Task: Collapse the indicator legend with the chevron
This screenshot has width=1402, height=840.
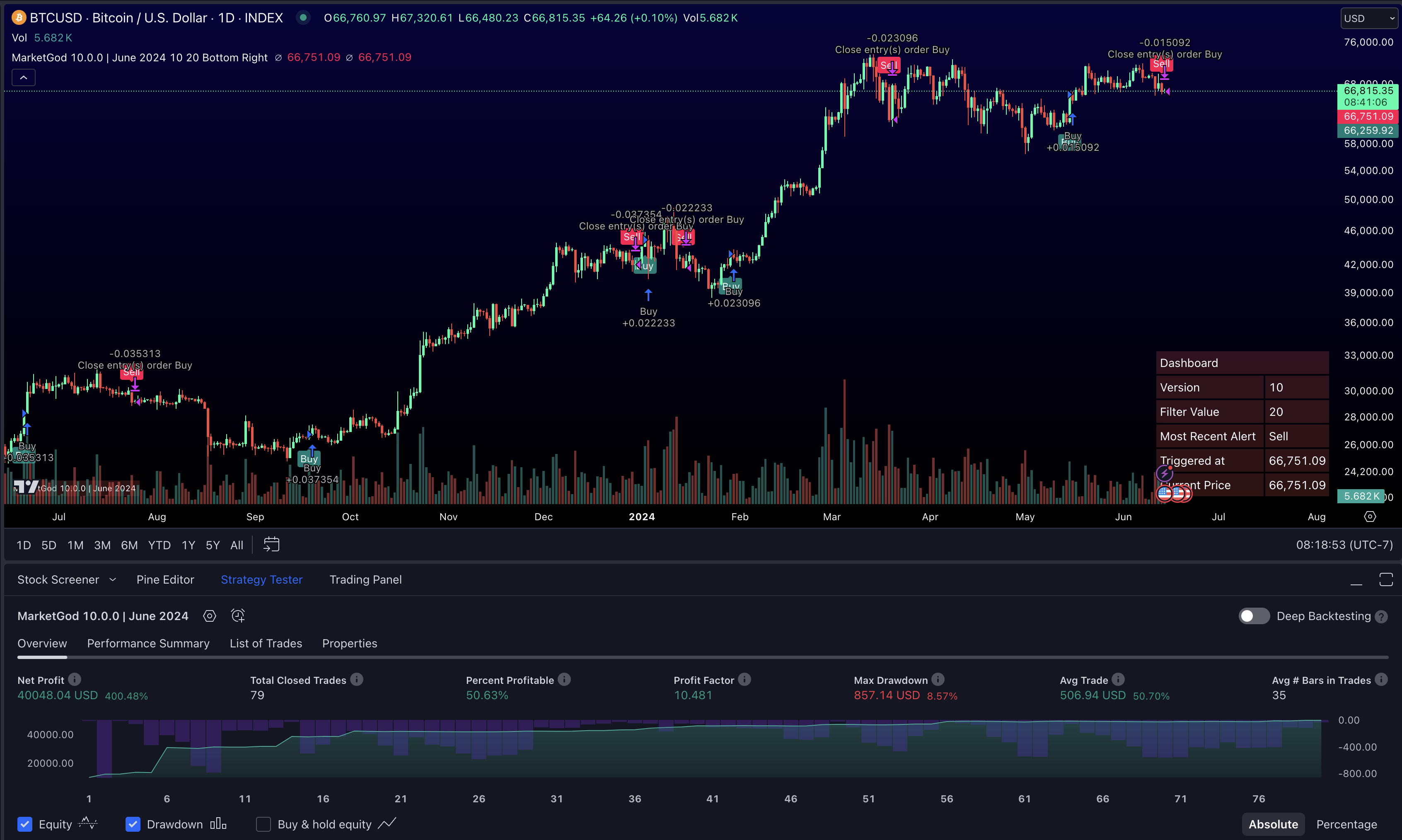Action: pos(24,77)
